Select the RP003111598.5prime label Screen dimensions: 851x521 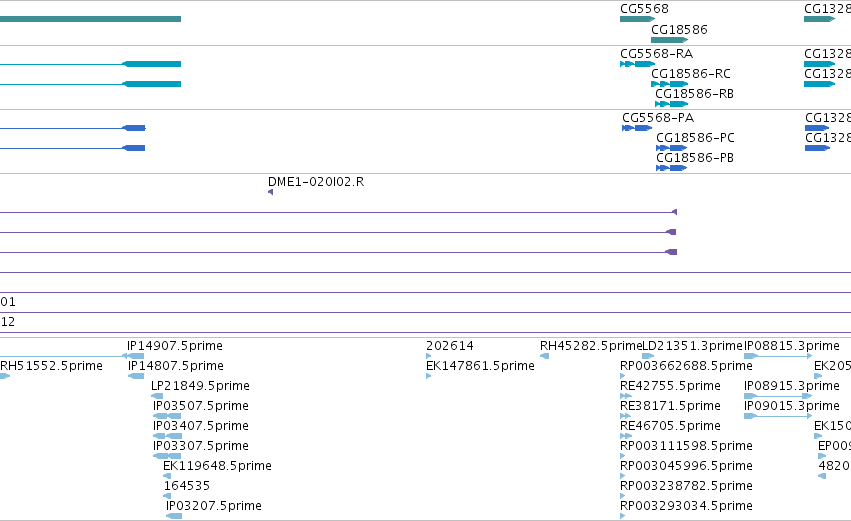pyautogui.click(x=687, y=446)
